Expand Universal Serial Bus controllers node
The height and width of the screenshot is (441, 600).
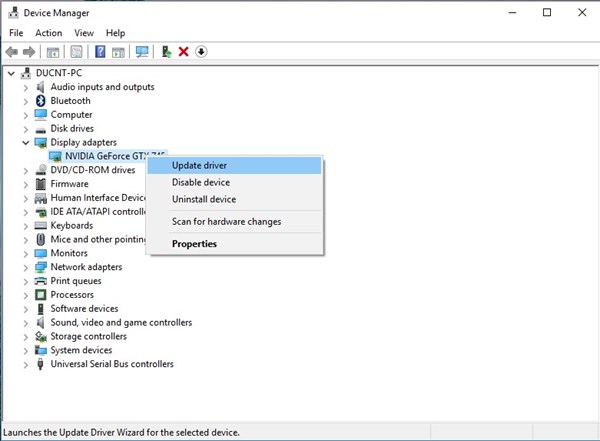26,365
